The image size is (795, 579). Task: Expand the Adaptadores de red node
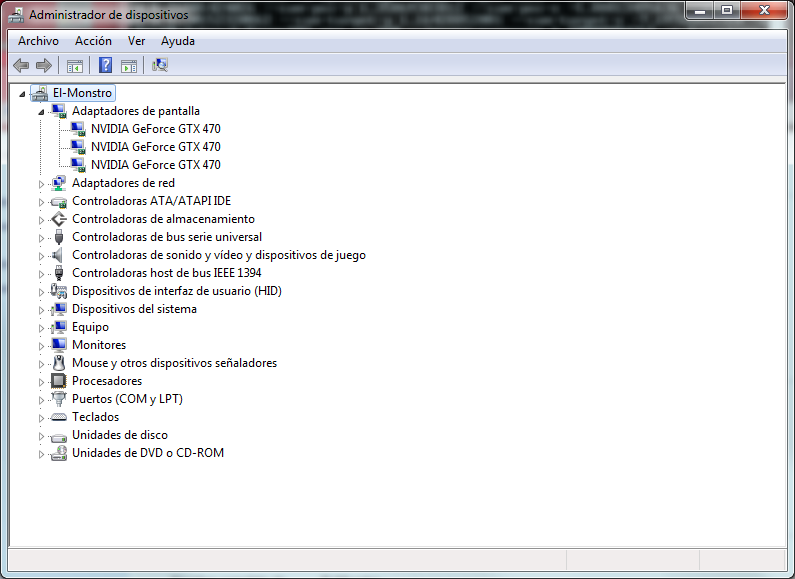tap(41, 184)
